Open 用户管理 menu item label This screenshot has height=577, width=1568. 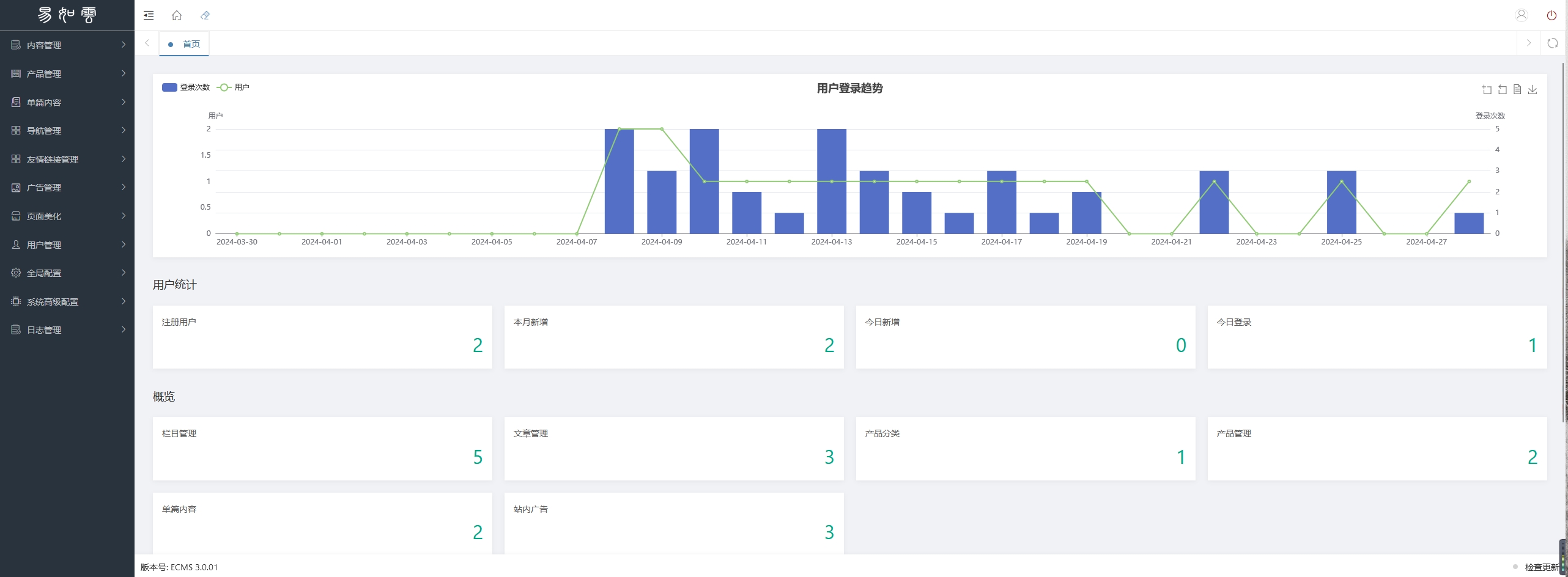point(44,245)
